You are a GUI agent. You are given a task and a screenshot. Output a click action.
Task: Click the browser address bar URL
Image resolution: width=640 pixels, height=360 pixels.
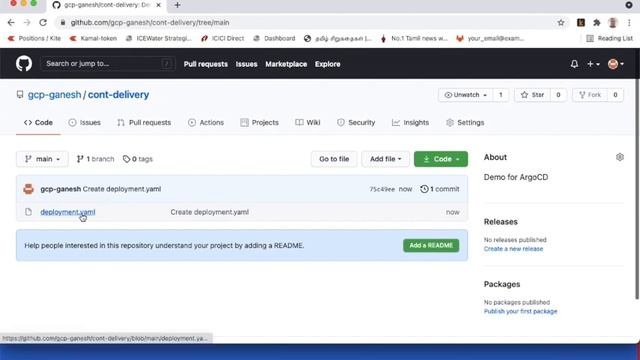tap(150, 23)
